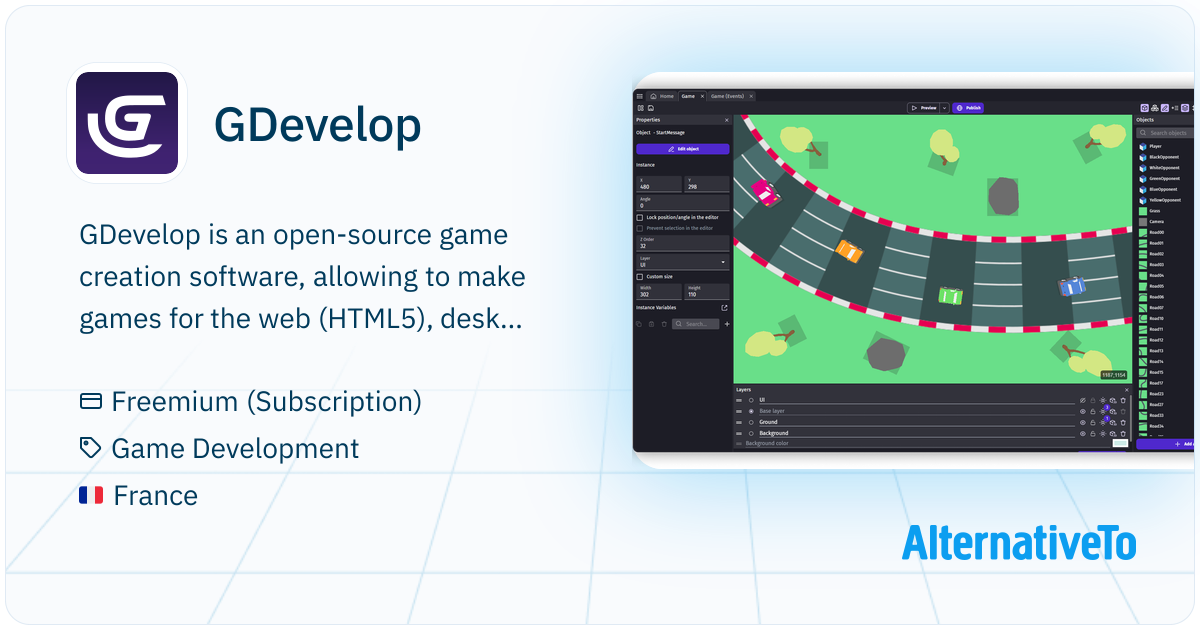Click the GDevelop logo on the card
Image resolution: width=1200 pixels, height=630 pixels.
tap(127, 123)
